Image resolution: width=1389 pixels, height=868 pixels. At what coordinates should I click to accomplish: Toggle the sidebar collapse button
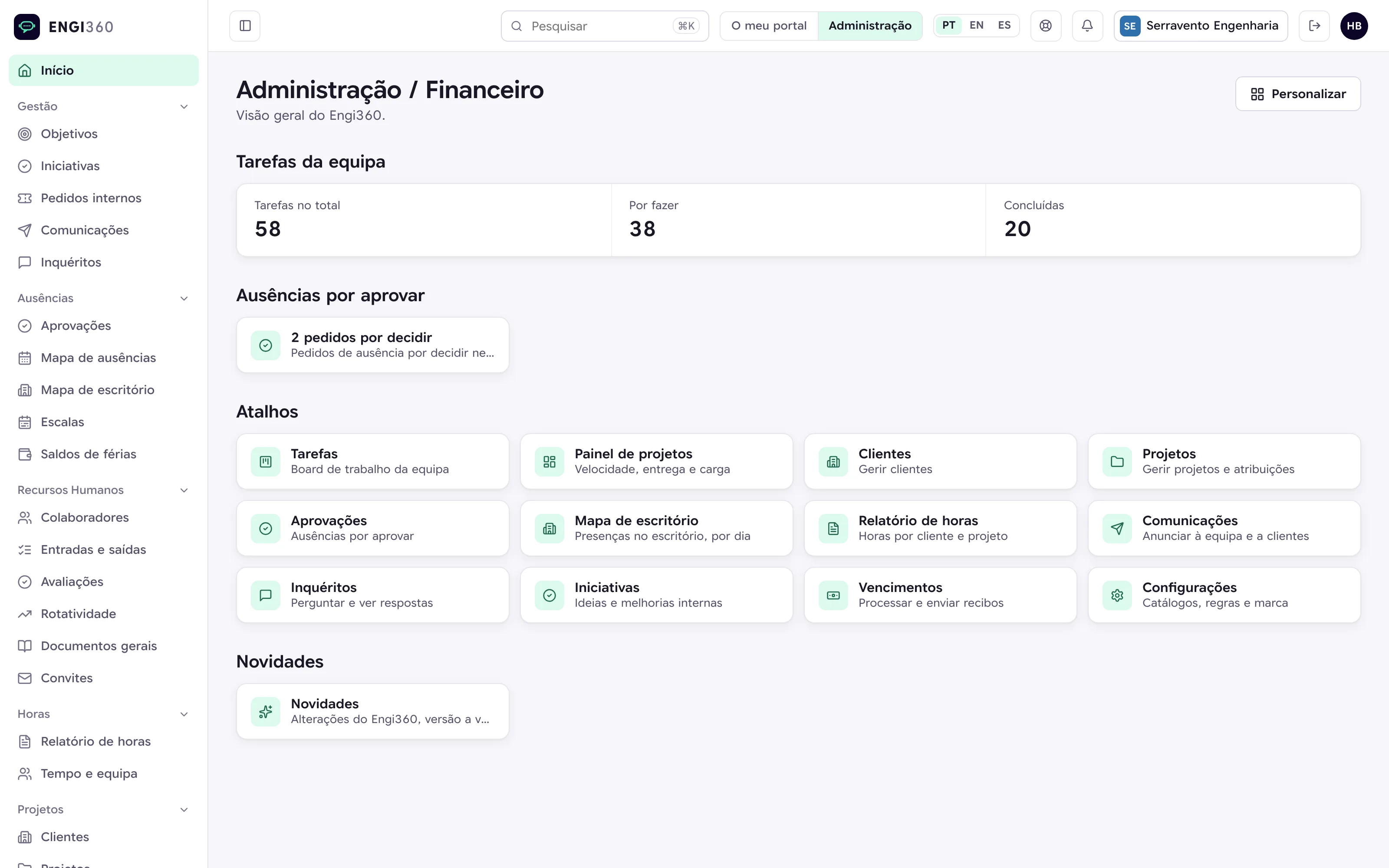point(245,26)
